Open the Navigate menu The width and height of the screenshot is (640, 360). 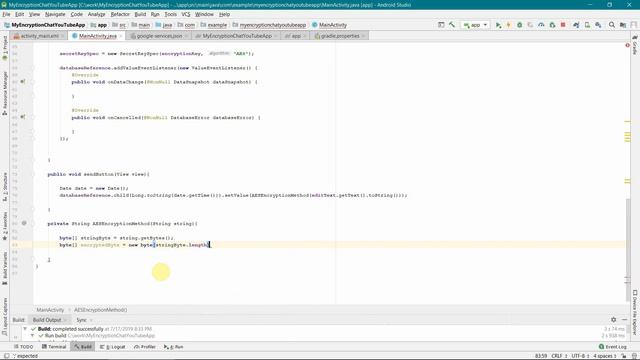click(x=55, y=14)
